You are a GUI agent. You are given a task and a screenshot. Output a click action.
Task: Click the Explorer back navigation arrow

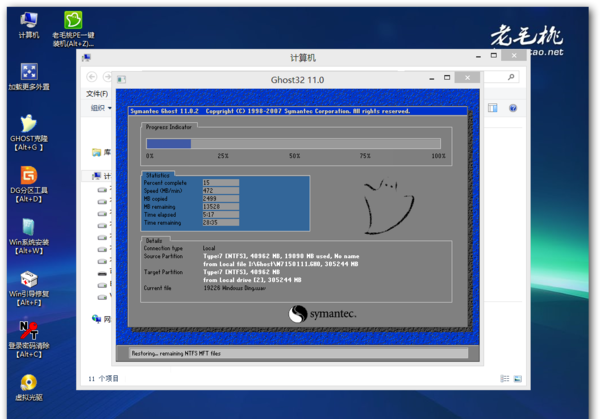click(91, 77)
